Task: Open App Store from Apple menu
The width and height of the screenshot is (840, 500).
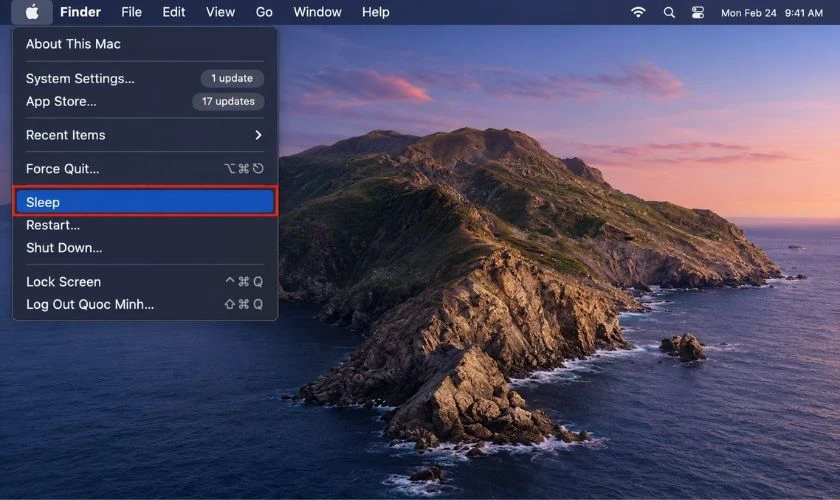Action: tap(145, 101)
